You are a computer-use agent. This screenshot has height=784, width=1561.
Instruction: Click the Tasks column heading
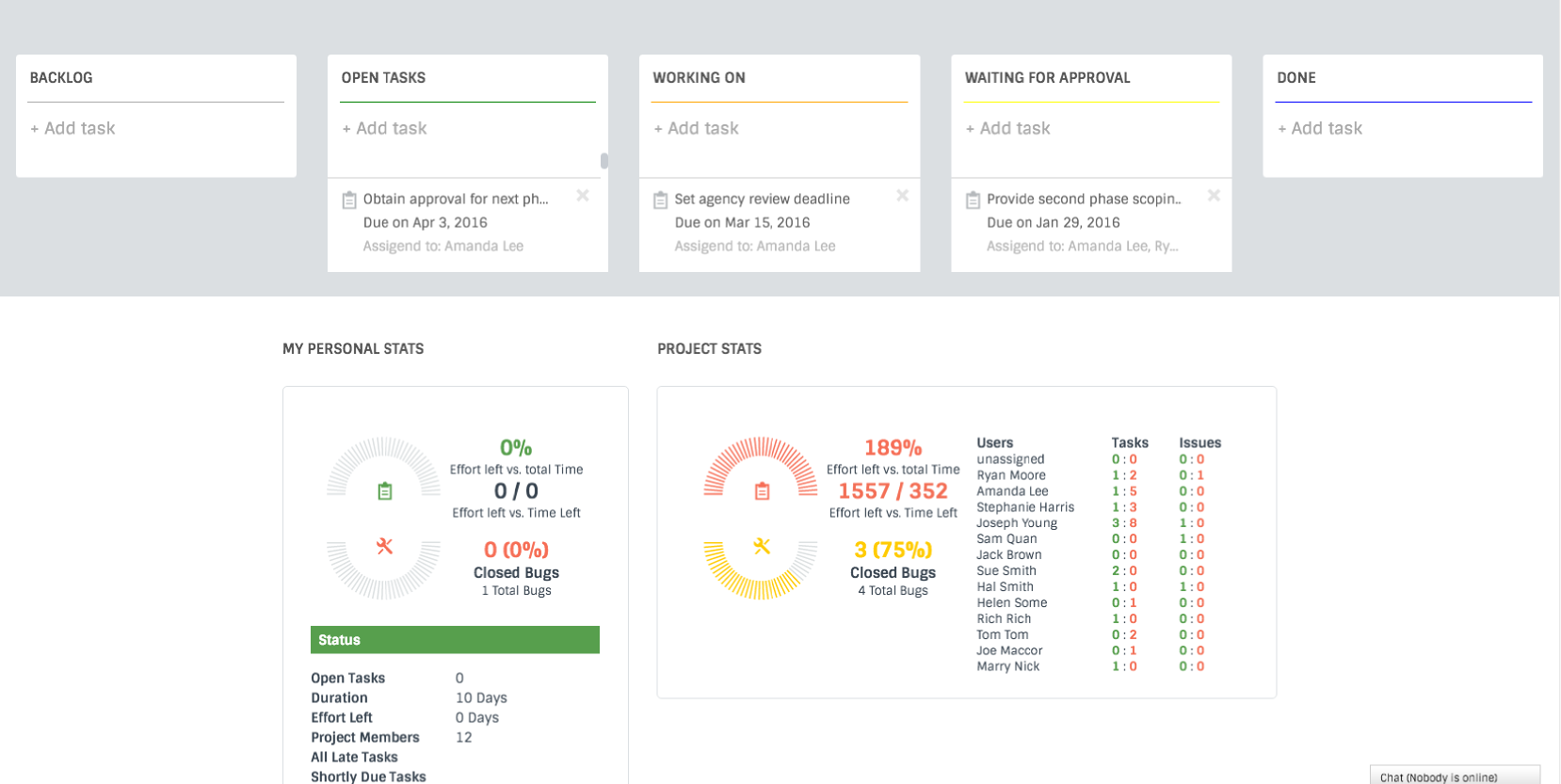point(1130,442)
